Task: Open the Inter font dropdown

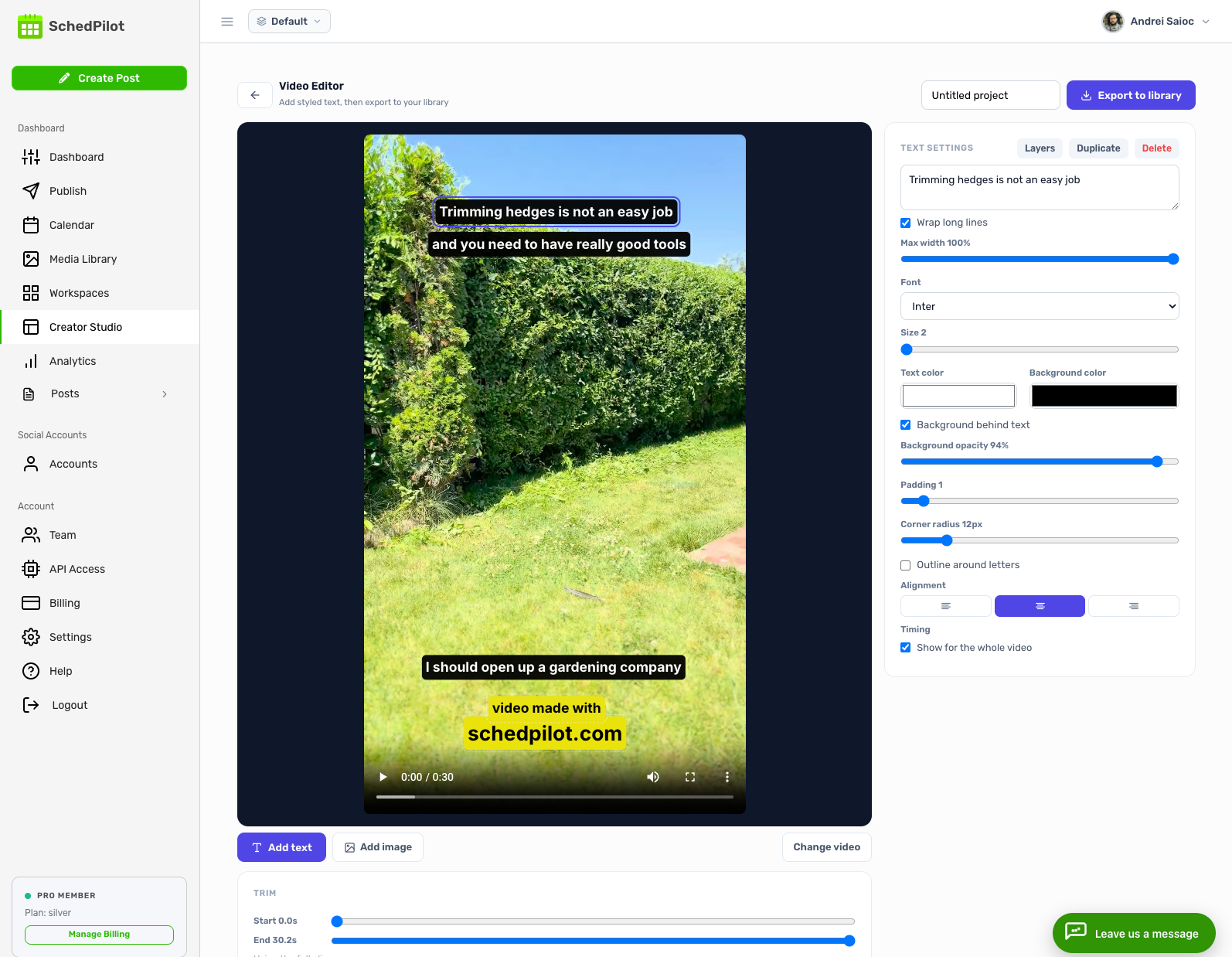Action: (1040, 306)
